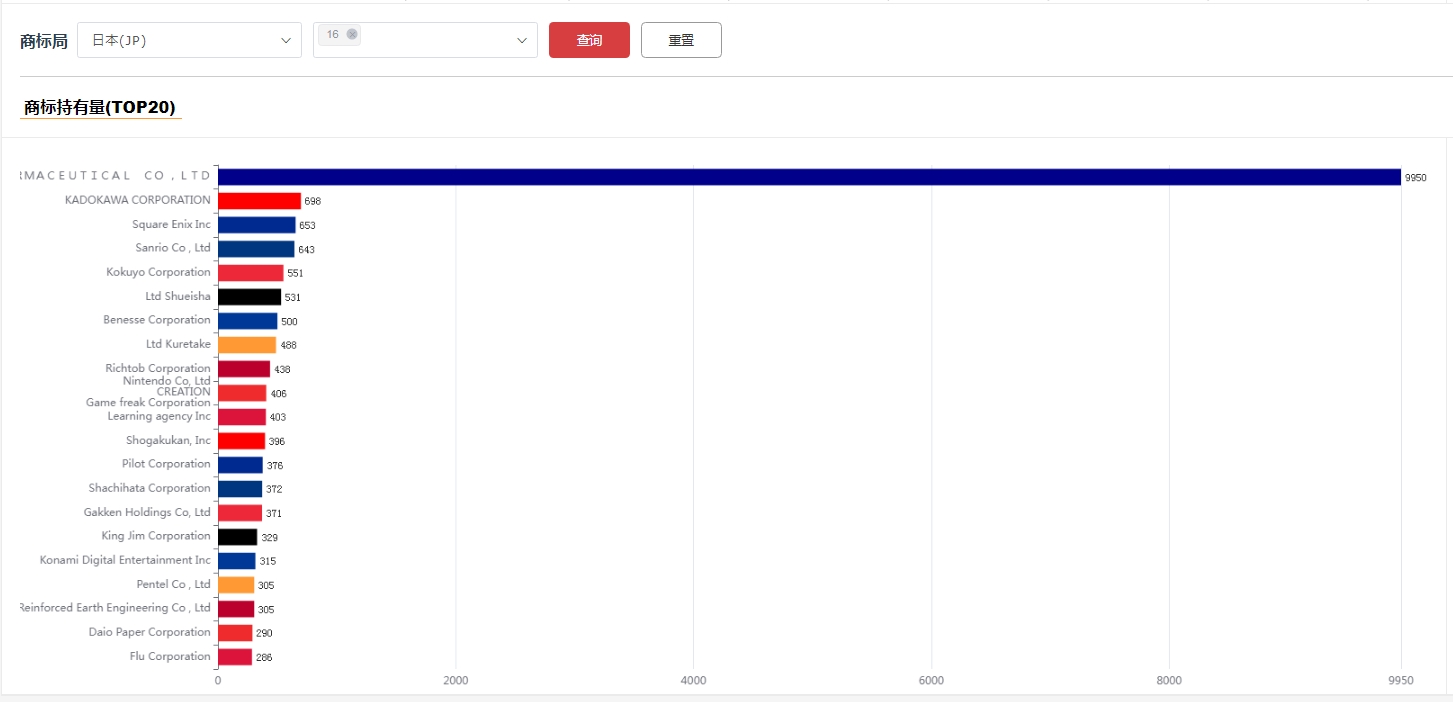Select the Sanrio Co bar in chart
Viewport: 1453px width, 702px height.
(x=256, y=249)
